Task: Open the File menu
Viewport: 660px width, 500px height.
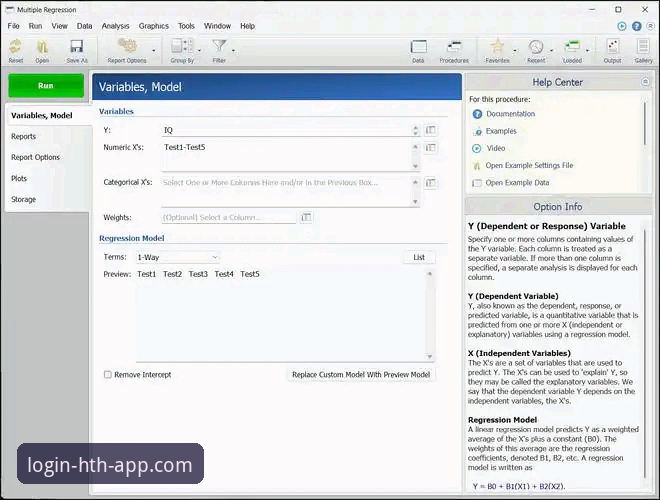Action: click(x=13, y=26)
